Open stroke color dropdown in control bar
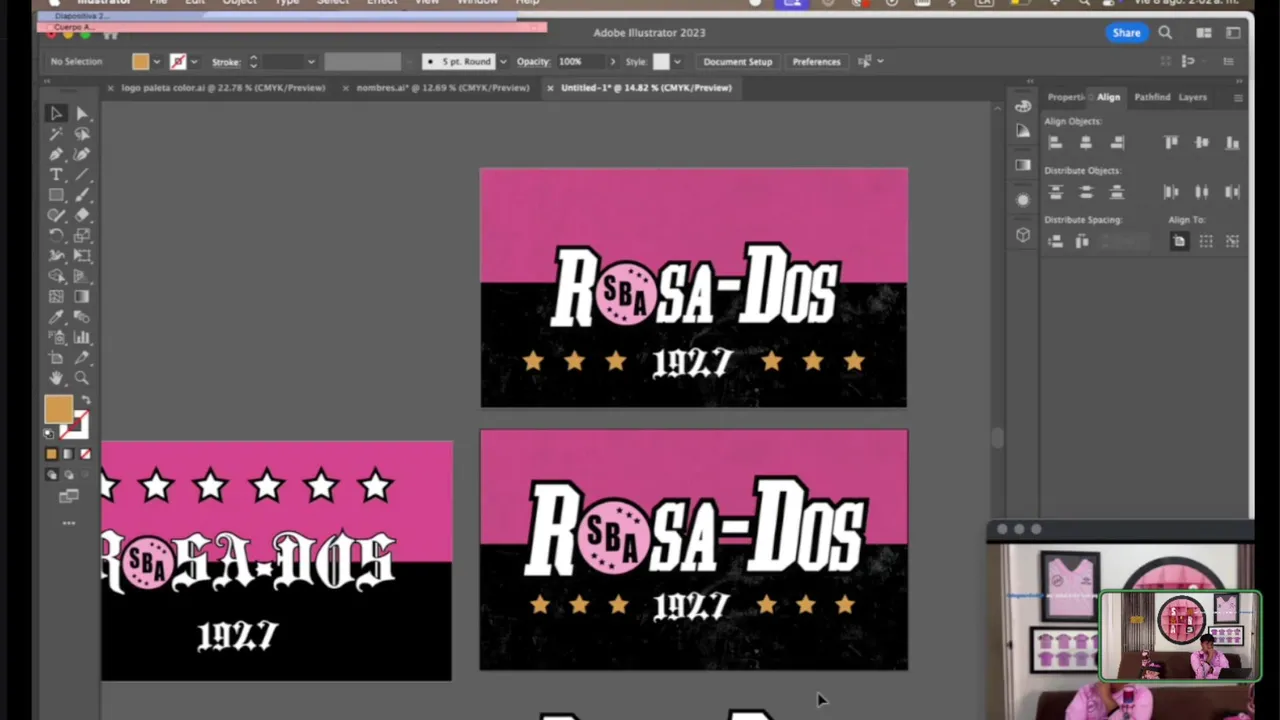1280x720 pixels. point(193,62)
